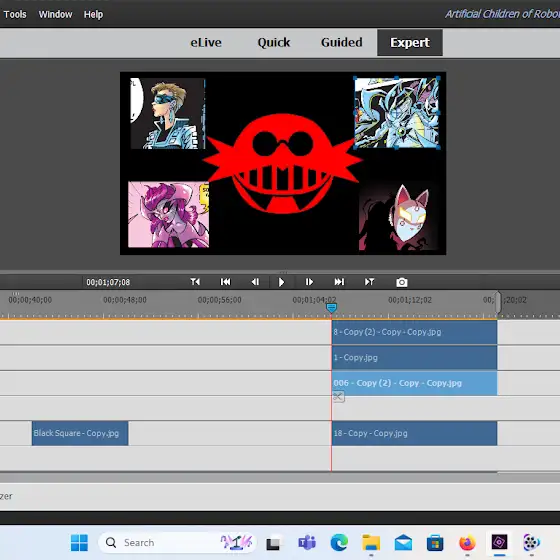
Task: Click the red Eggman logo in monitor
Action: (x=282, y=164)
